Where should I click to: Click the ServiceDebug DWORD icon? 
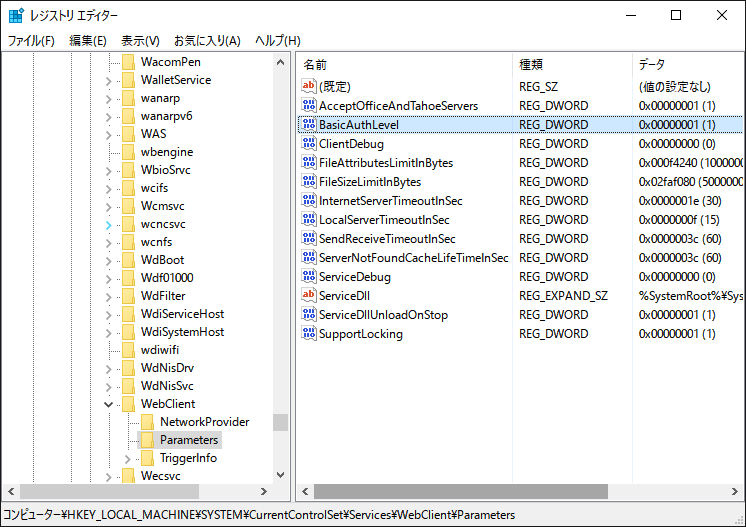point(309,277)
